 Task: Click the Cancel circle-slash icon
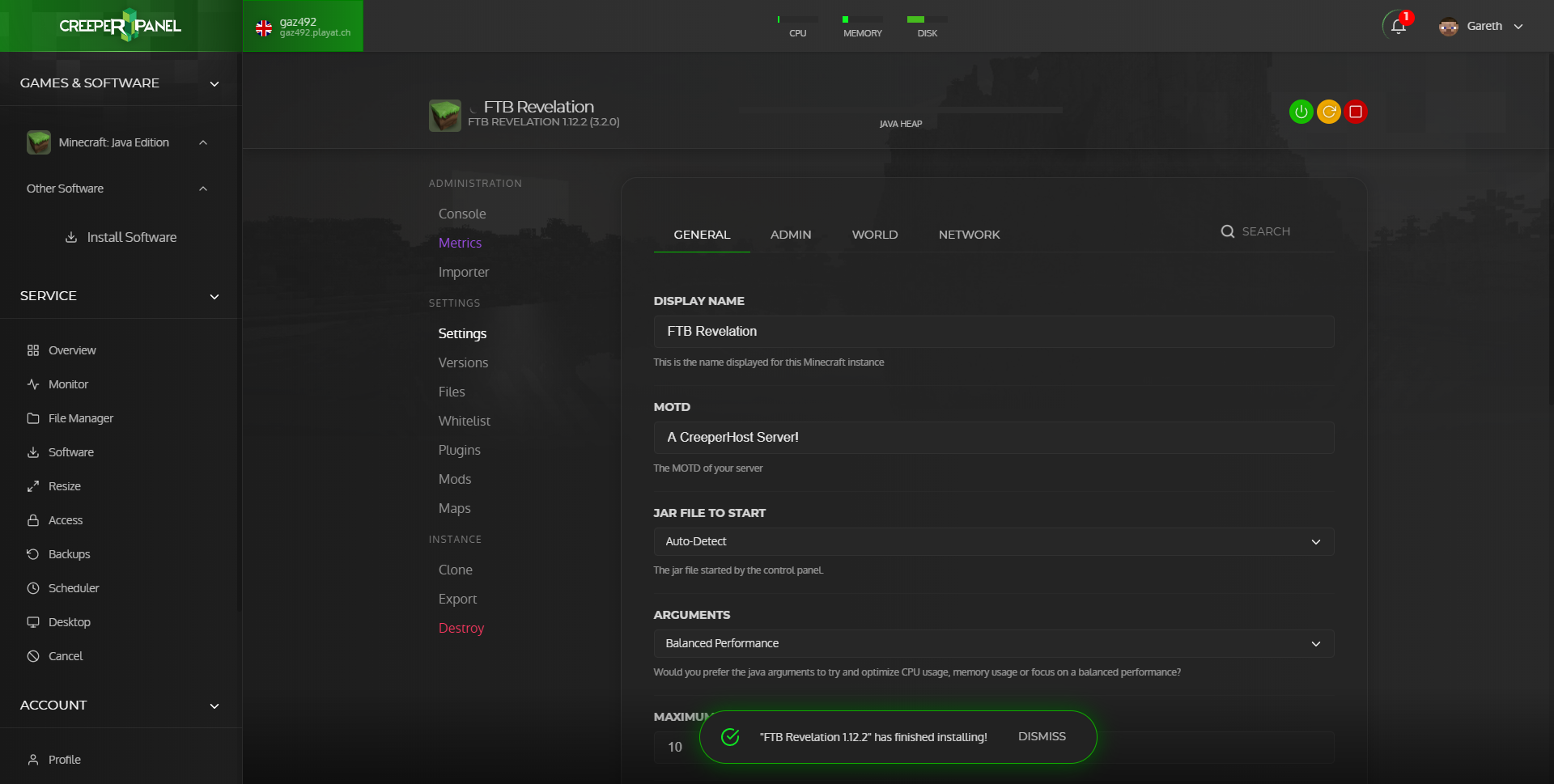[x=33, y=656]
